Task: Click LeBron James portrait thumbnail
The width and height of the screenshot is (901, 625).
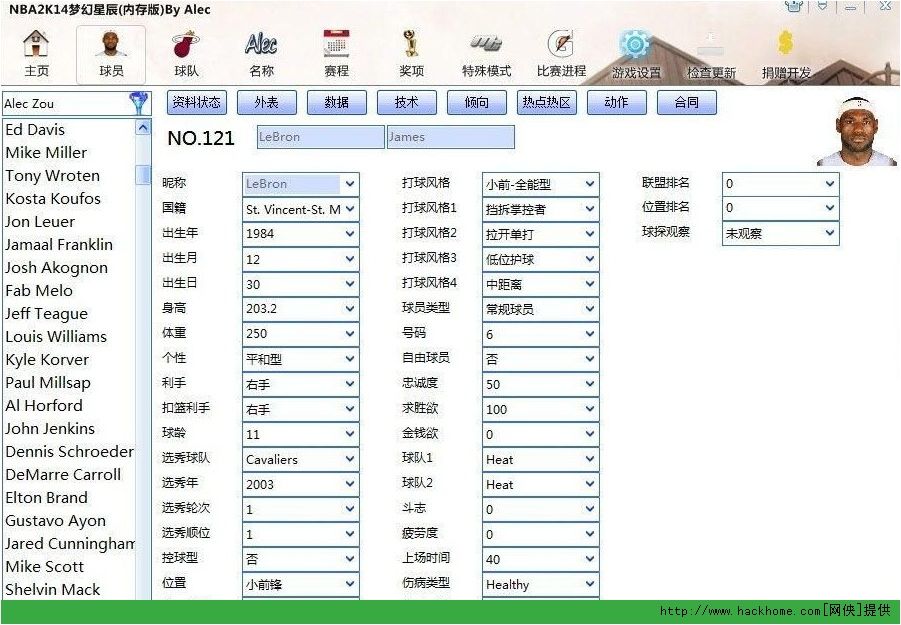Action: [857, 131]
